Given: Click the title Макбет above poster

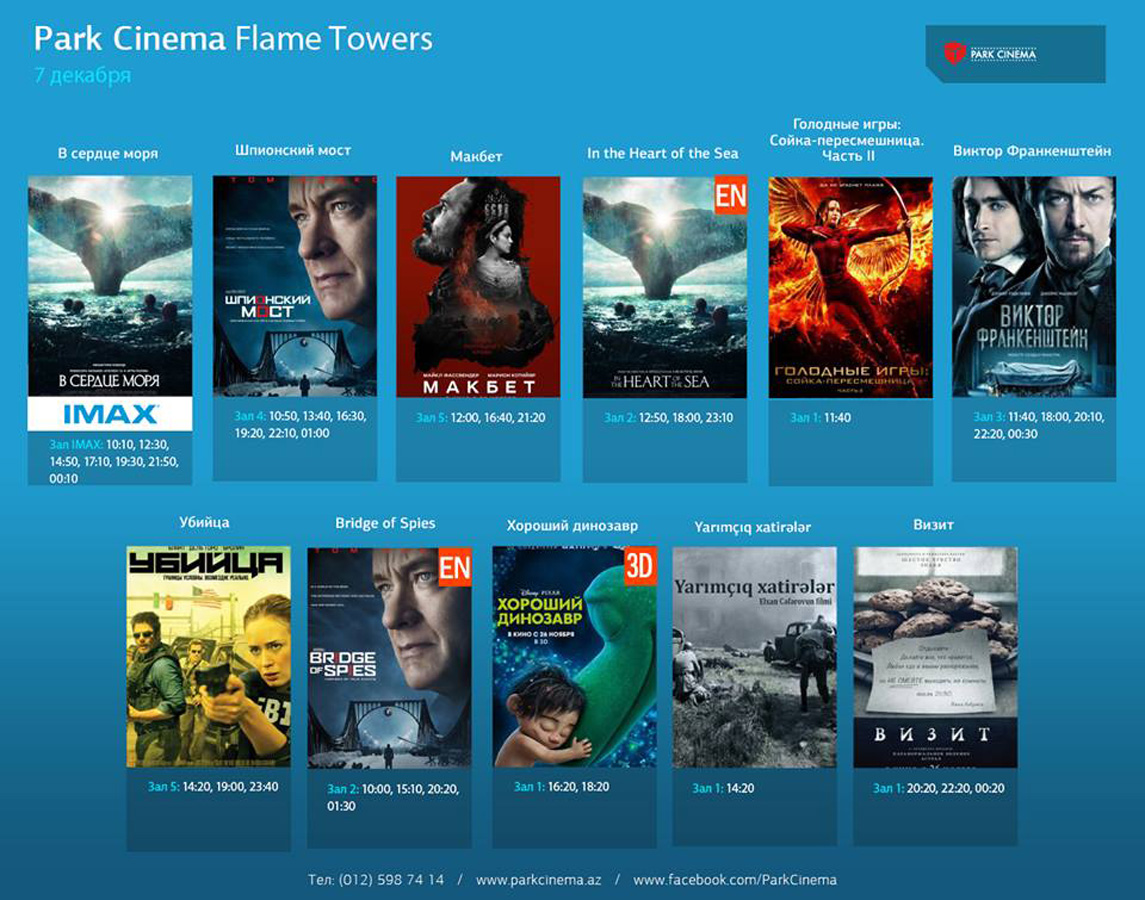Looking at the screenshot, I should [476, 156].
